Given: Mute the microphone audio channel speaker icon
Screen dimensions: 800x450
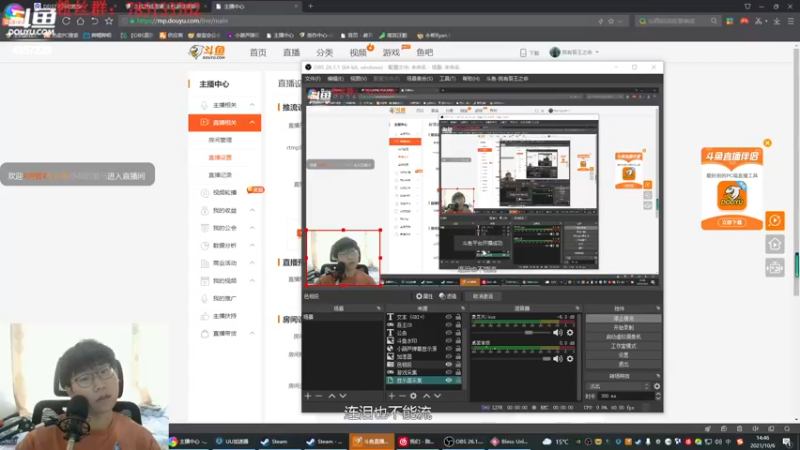Looking at the screenshot, I should pos(558,333).
